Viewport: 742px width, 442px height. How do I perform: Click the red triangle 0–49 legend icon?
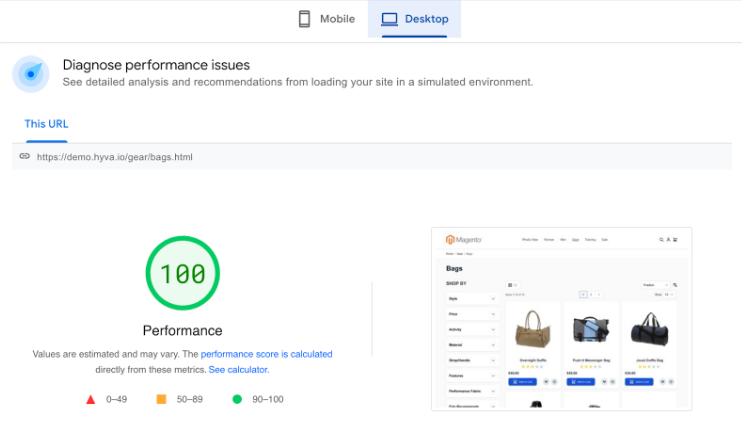90,399
